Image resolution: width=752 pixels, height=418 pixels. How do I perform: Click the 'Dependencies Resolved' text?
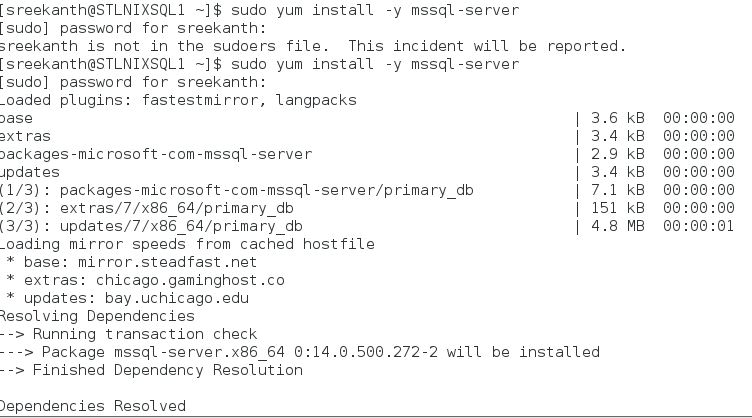click(93, 406)
